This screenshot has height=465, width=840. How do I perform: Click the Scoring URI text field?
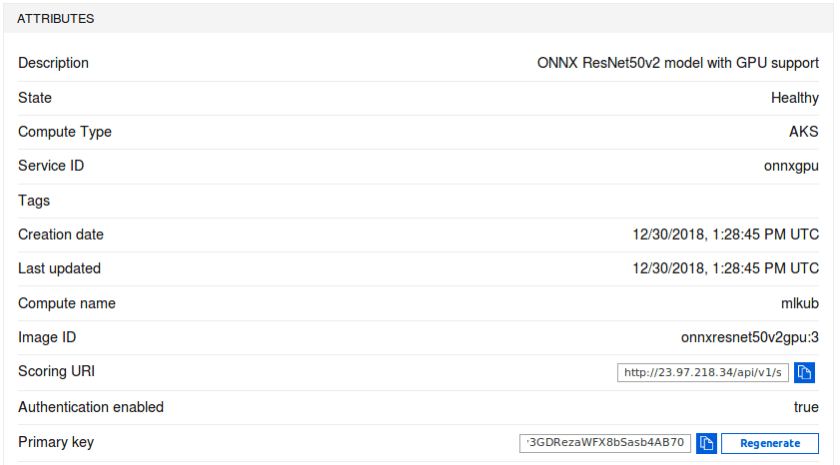pyautogui.click(x=703, y=373)
